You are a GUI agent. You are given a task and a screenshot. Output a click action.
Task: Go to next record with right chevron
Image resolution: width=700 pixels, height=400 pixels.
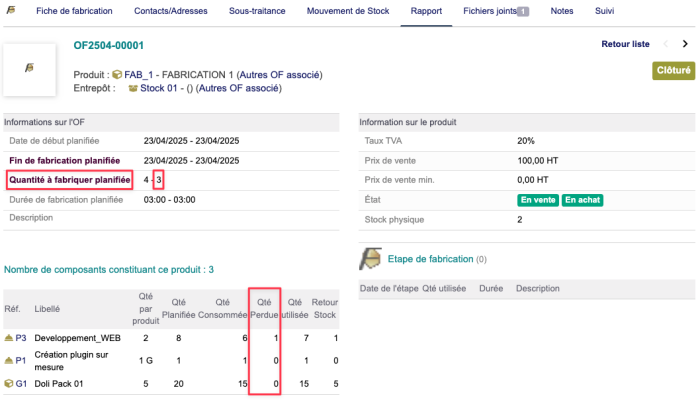pos(685,44)
